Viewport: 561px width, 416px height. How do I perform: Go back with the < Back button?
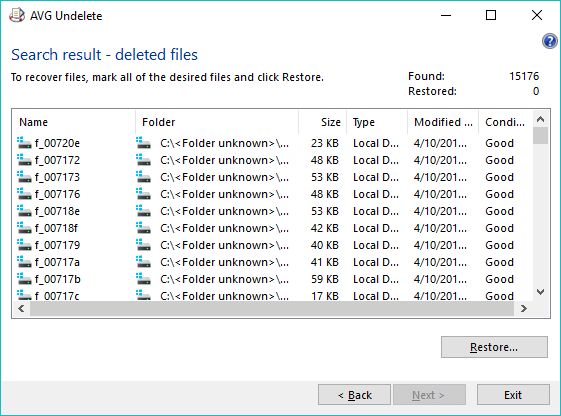click(x=354, y=395)
